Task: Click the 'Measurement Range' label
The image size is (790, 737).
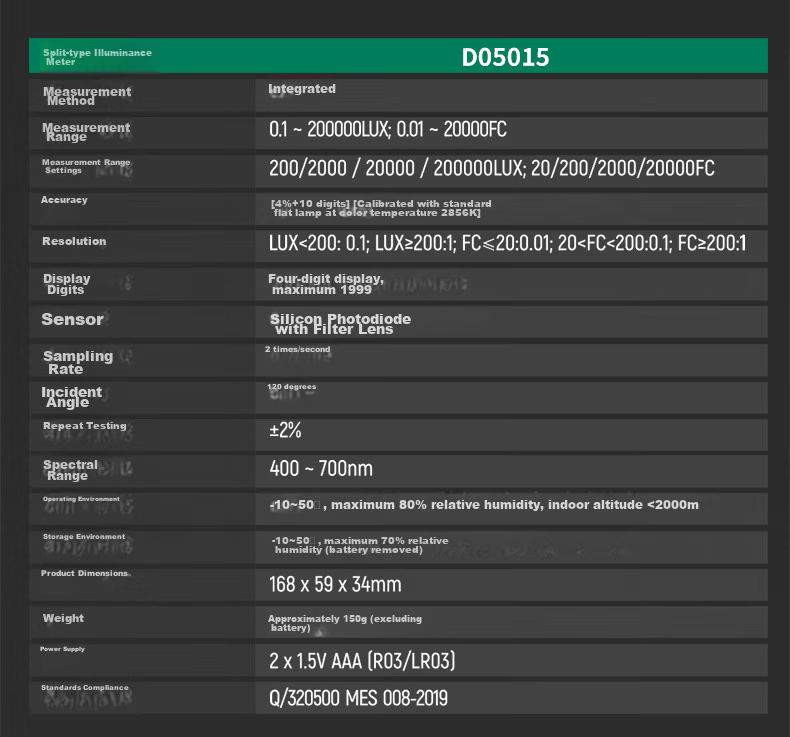Action: tap(86, 132)
